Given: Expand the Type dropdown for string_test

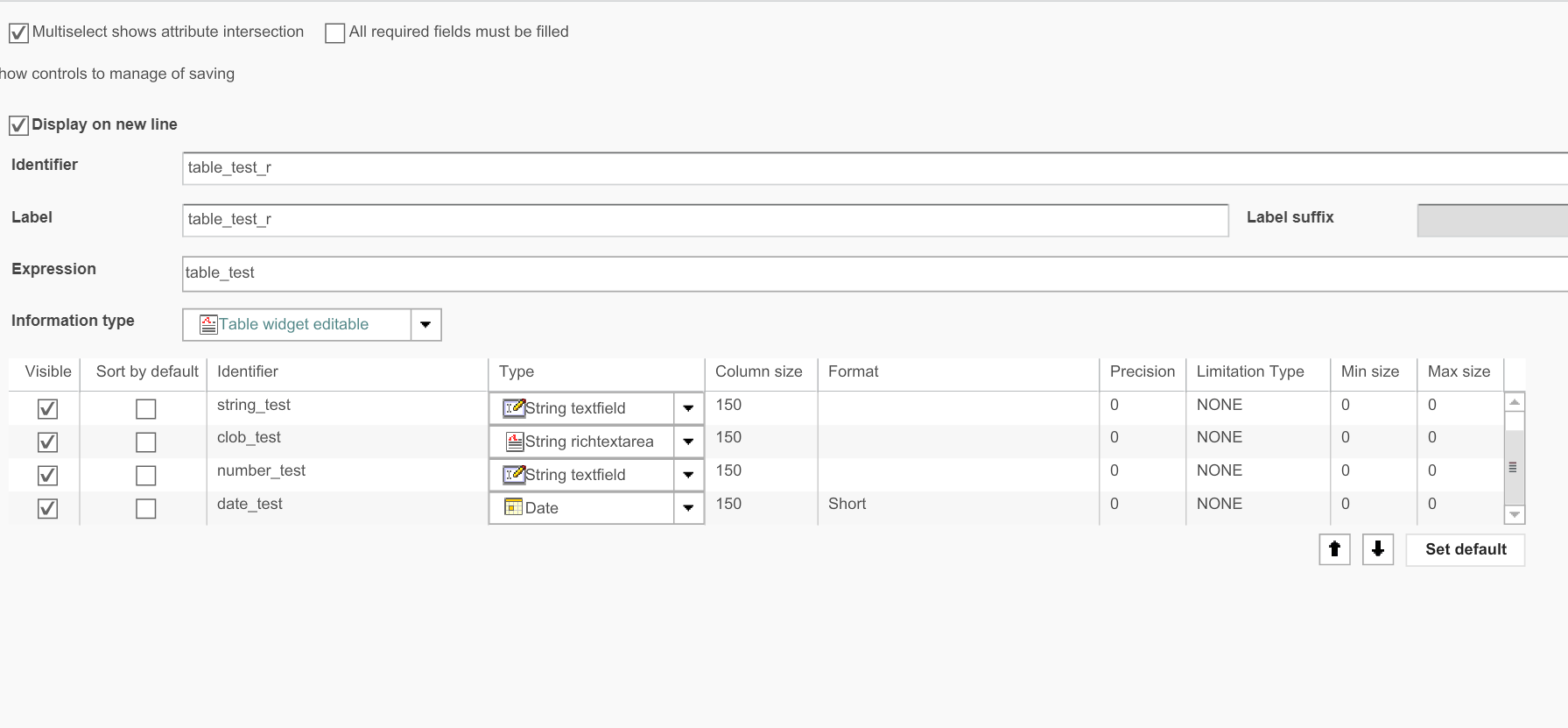Looking at the screenshot, I should 688,408.
